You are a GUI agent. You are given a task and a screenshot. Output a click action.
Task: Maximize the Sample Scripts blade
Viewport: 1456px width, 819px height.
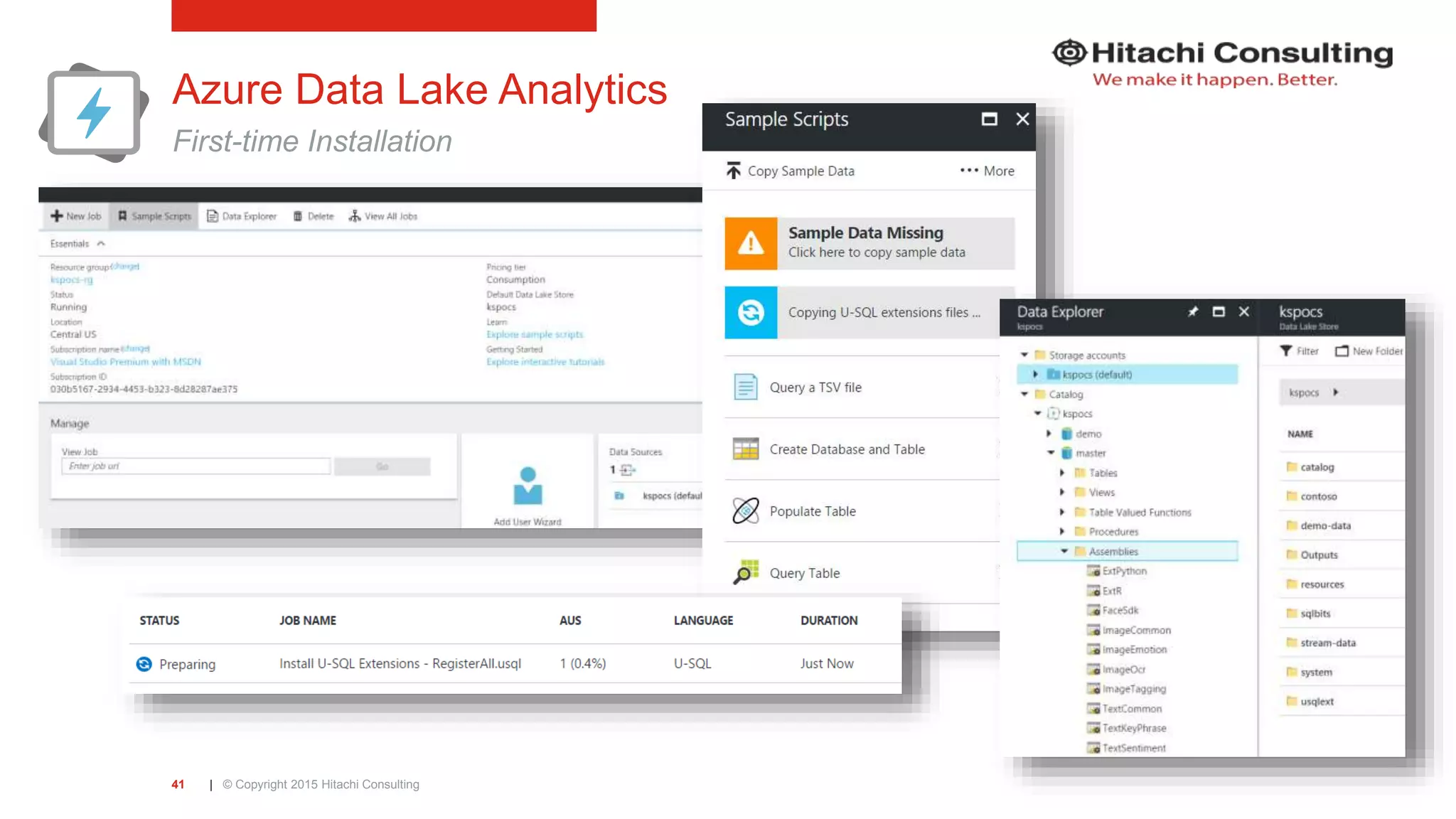pos(989,119)
